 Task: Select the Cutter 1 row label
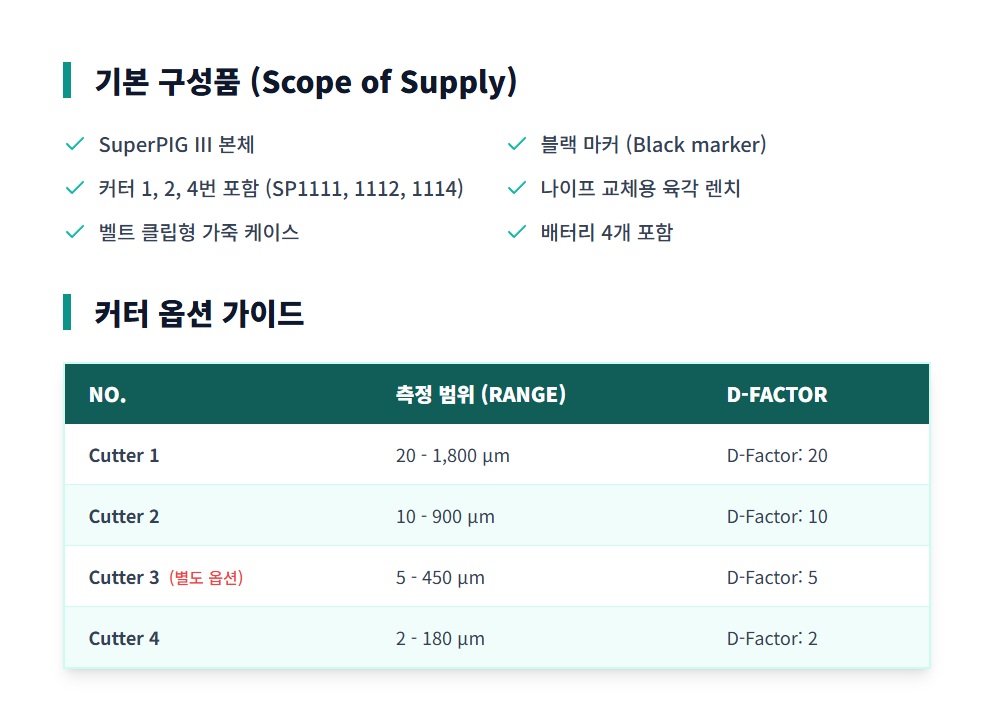(x=124, y=456)
